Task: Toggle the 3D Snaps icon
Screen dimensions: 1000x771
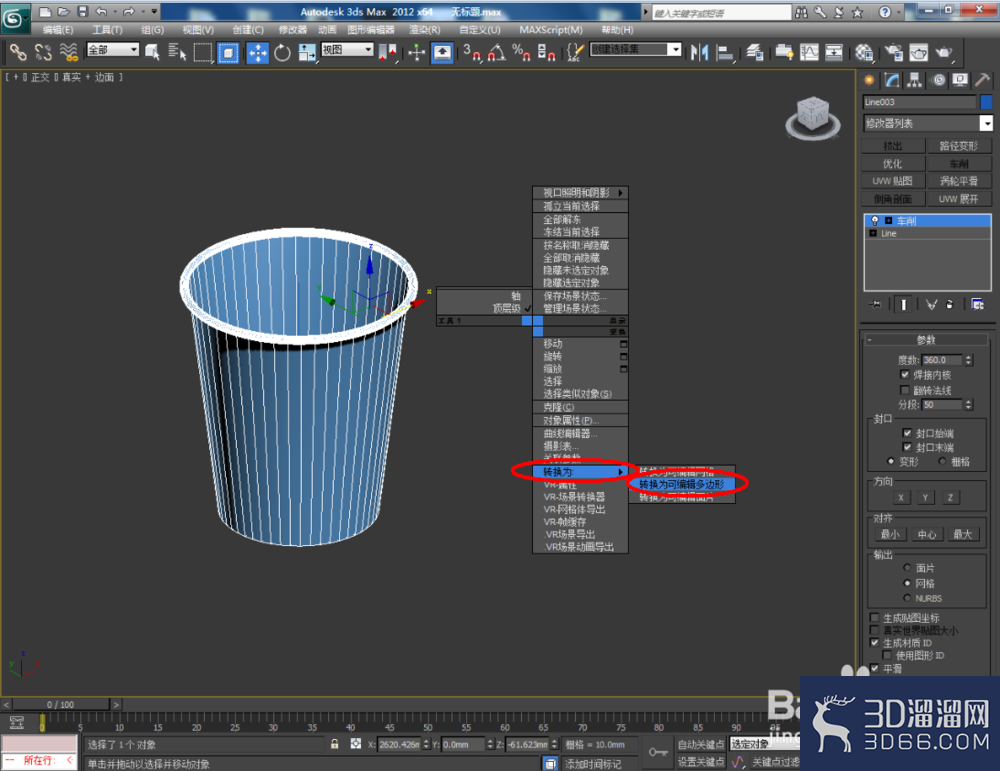Action: click(x=471, y=52)
